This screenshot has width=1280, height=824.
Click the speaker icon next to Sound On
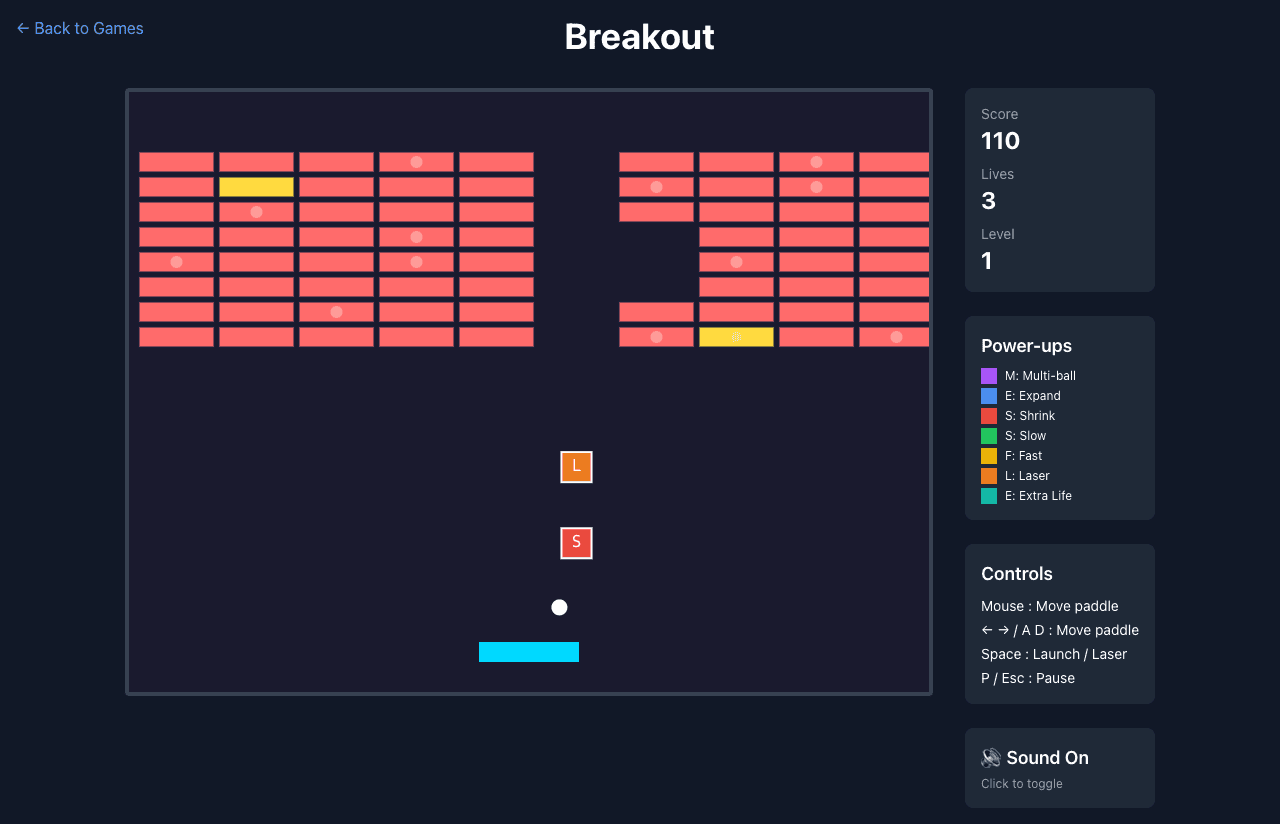(990, 757)
